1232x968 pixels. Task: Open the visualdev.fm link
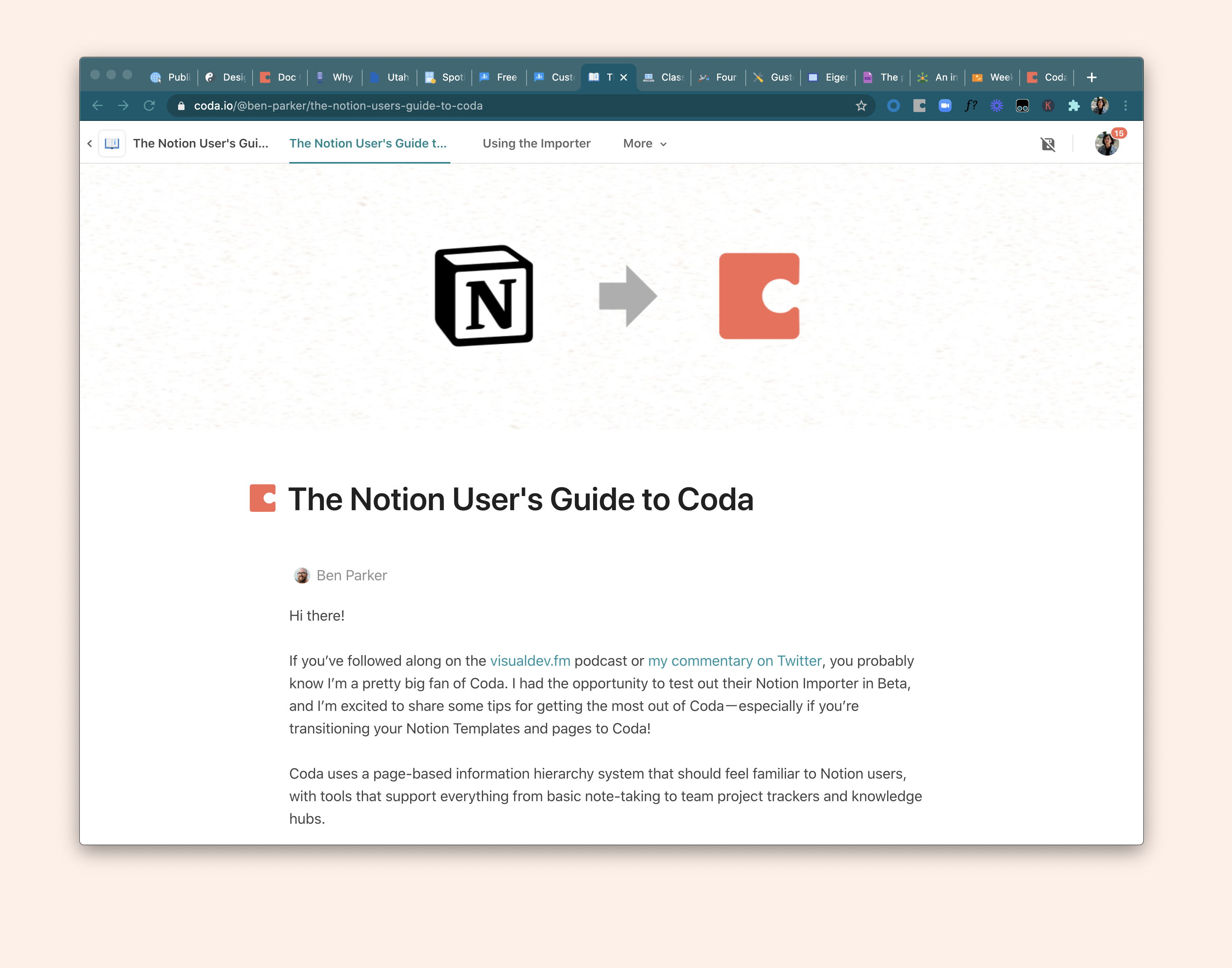[530, 661]
